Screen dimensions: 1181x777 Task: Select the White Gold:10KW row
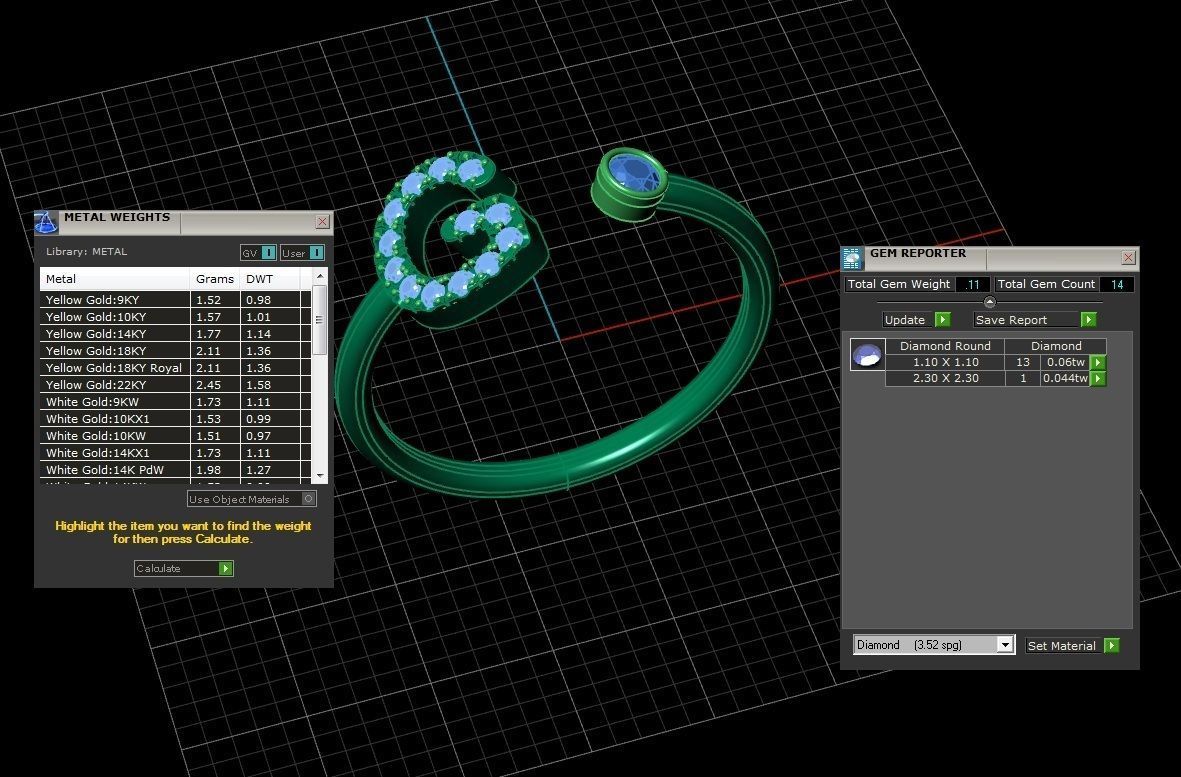pos(175,436)
